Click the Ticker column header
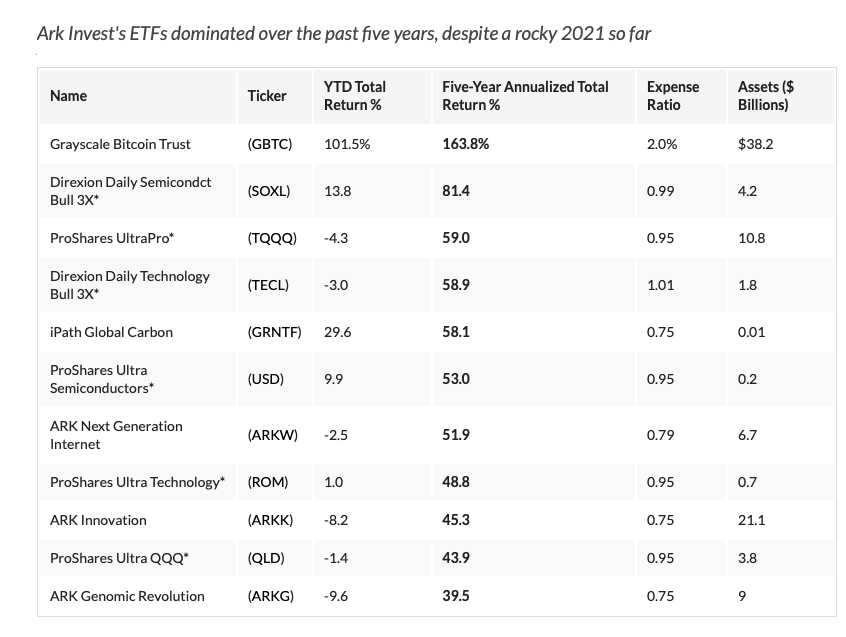The width and height of the screenshot is (846, 637). (x=267, y=96)
